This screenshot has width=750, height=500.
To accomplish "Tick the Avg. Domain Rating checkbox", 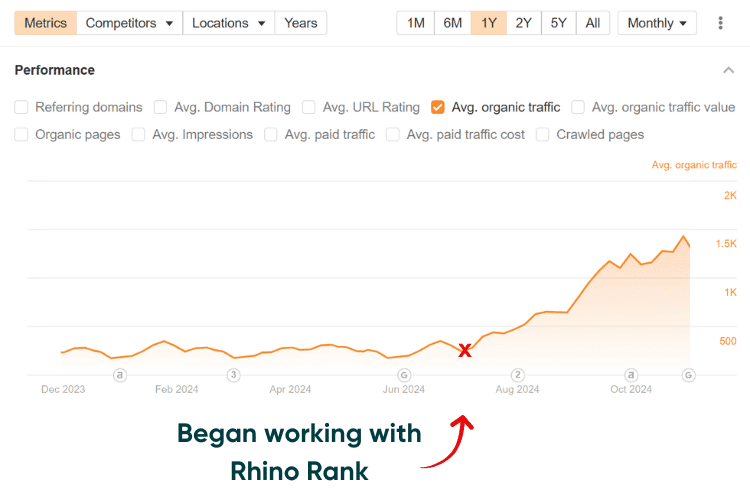I will [161, 107].
